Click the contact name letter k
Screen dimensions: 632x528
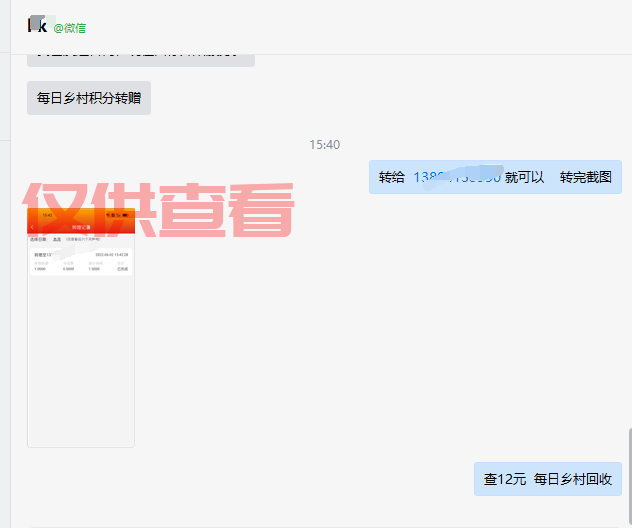point(43,26)
